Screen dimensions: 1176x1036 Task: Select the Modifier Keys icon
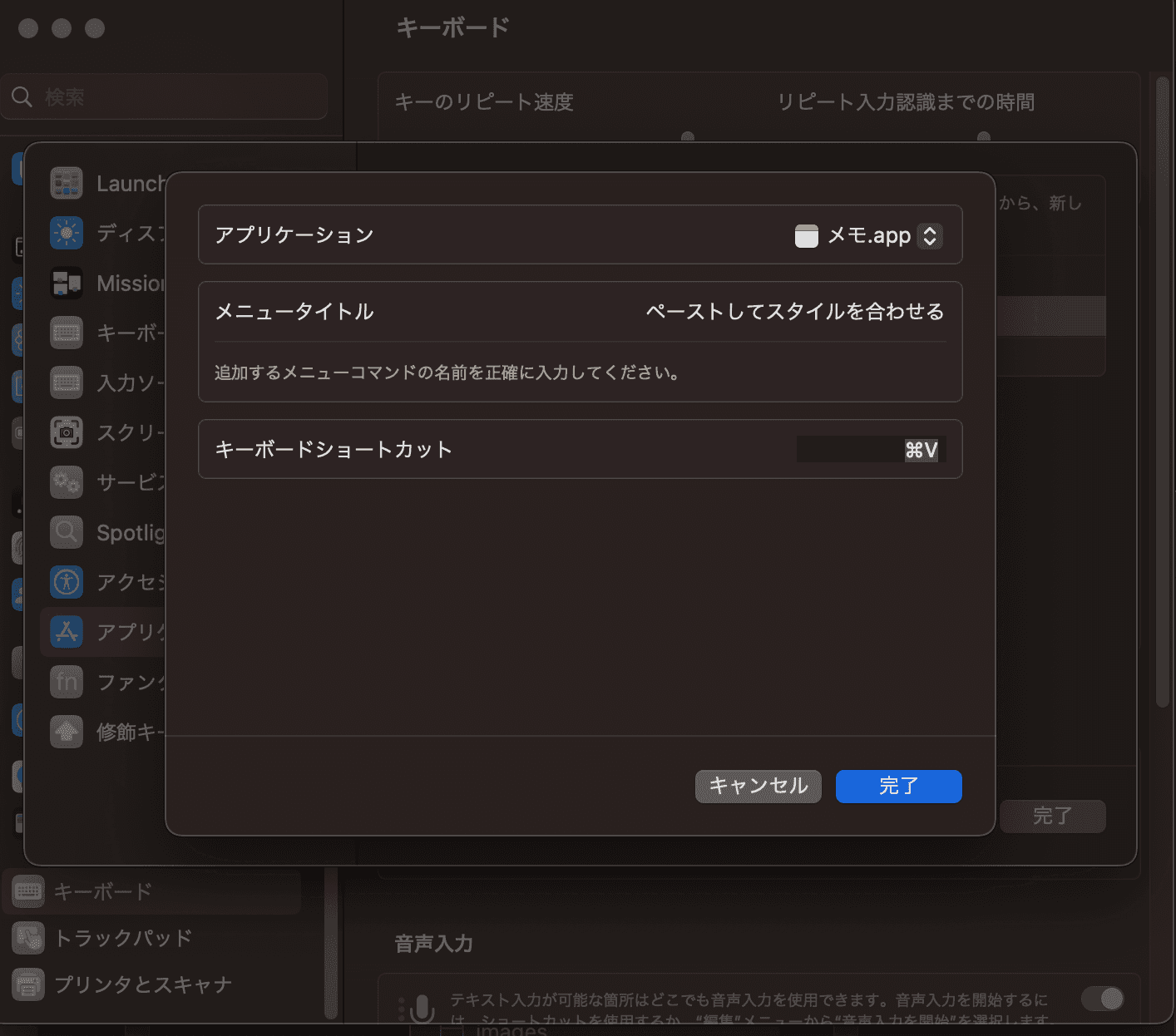click(67, 732)
